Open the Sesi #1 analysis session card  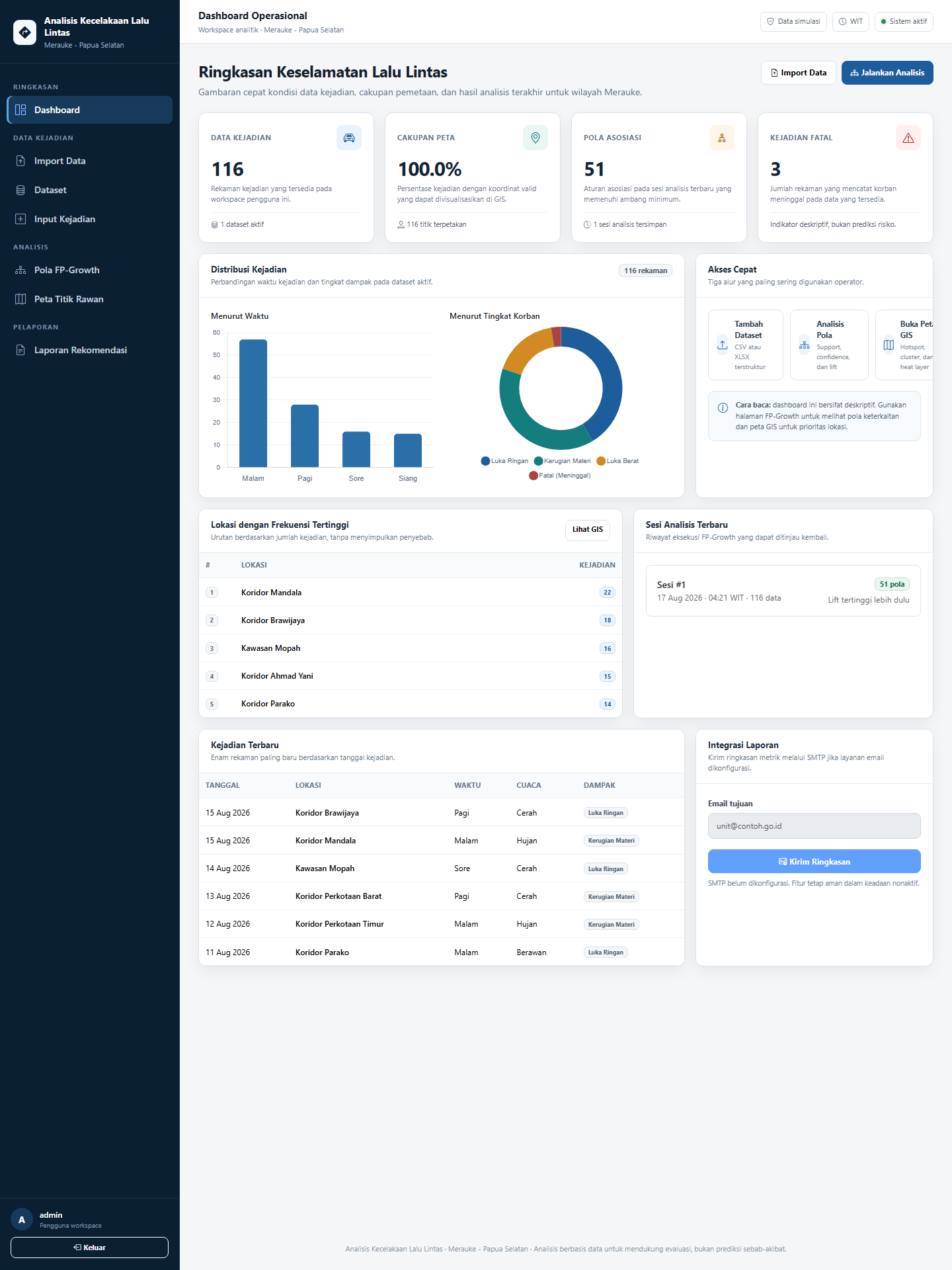[783, 591]
